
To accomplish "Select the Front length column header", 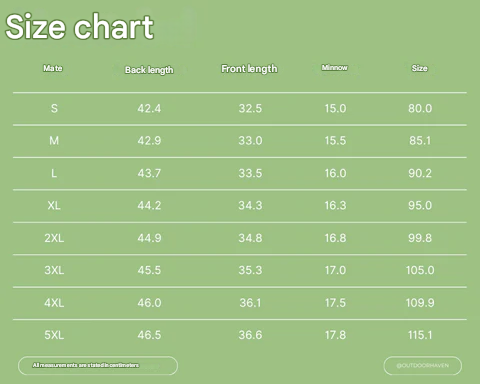I will [x=249, y=69].
